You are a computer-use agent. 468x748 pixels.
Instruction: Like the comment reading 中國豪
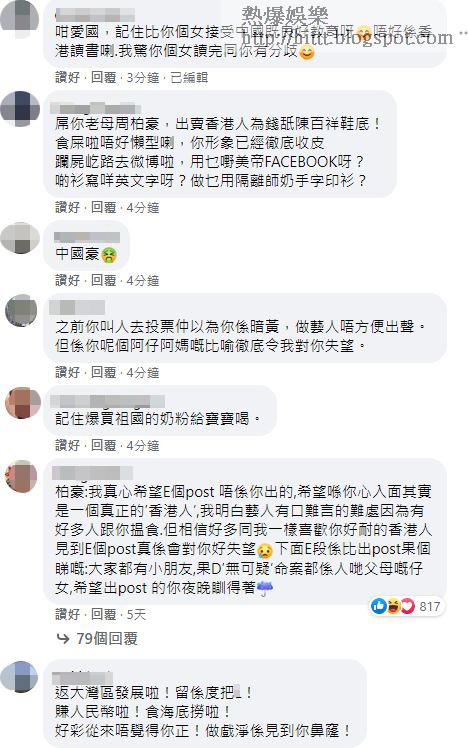(x=67, y=280)
